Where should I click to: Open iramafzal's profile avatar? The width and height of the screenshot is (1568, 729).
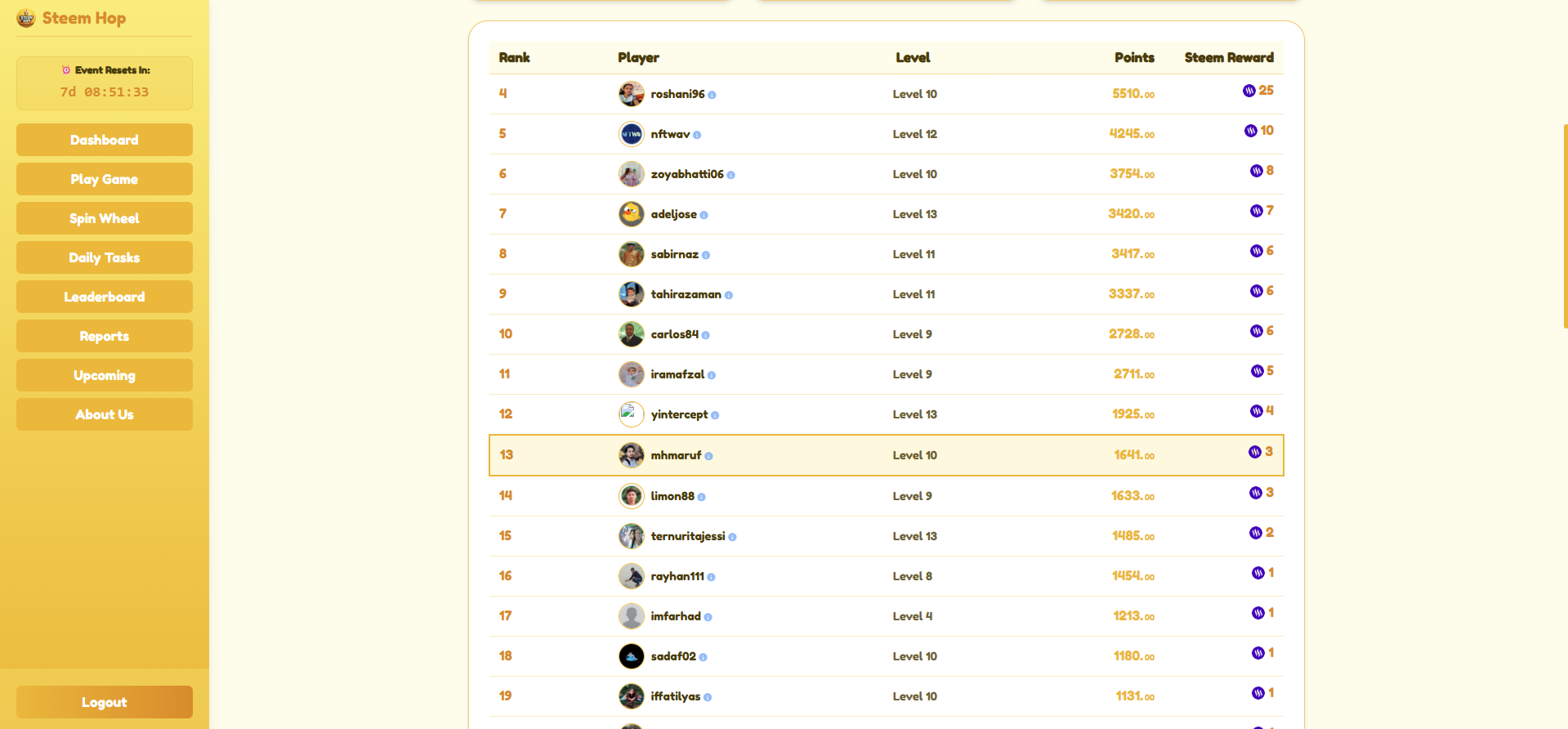click(x=632, y=374)
